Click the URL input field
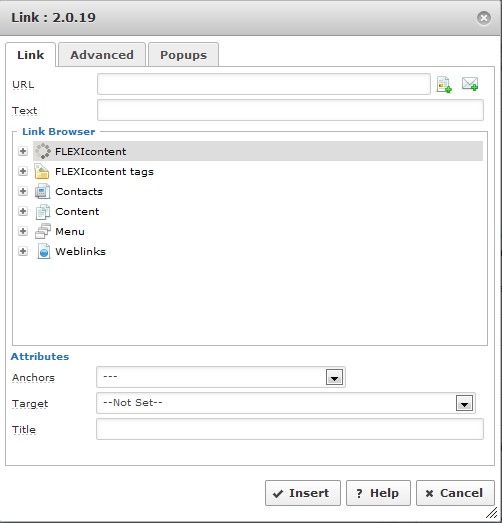This screenshot has height=523, width=502. click(x=264, y=84)
